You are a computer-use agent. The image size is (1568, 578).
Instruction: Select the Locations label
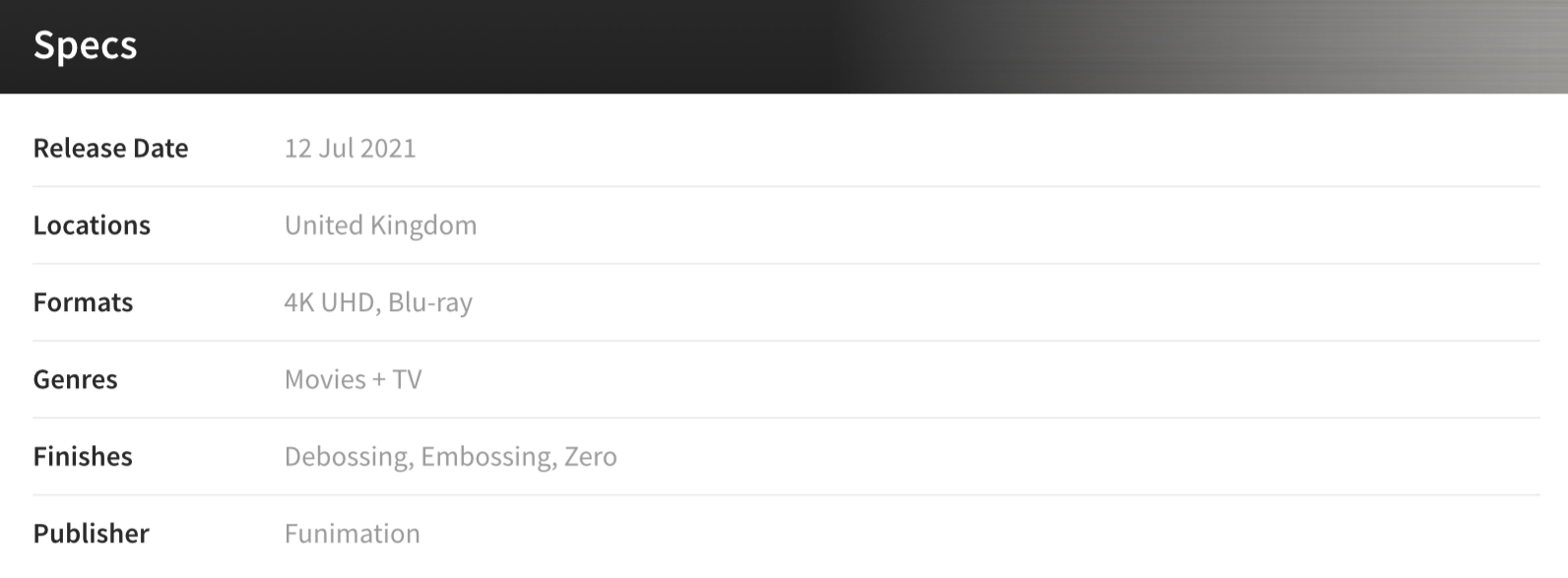[x=92, y=225]
